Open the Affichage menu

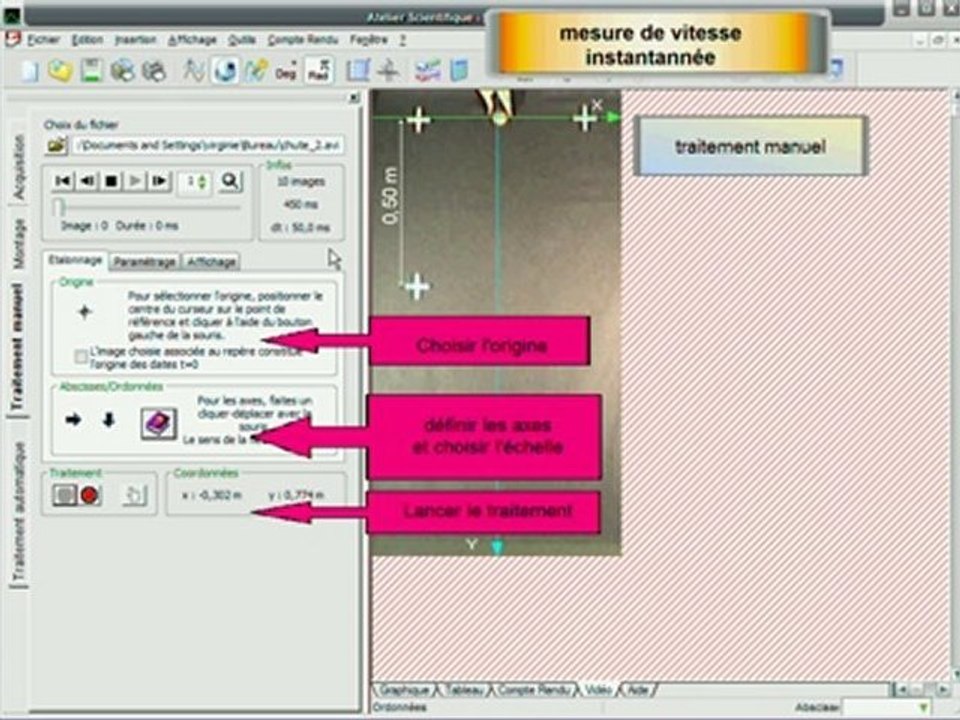[x=192, y=40]
